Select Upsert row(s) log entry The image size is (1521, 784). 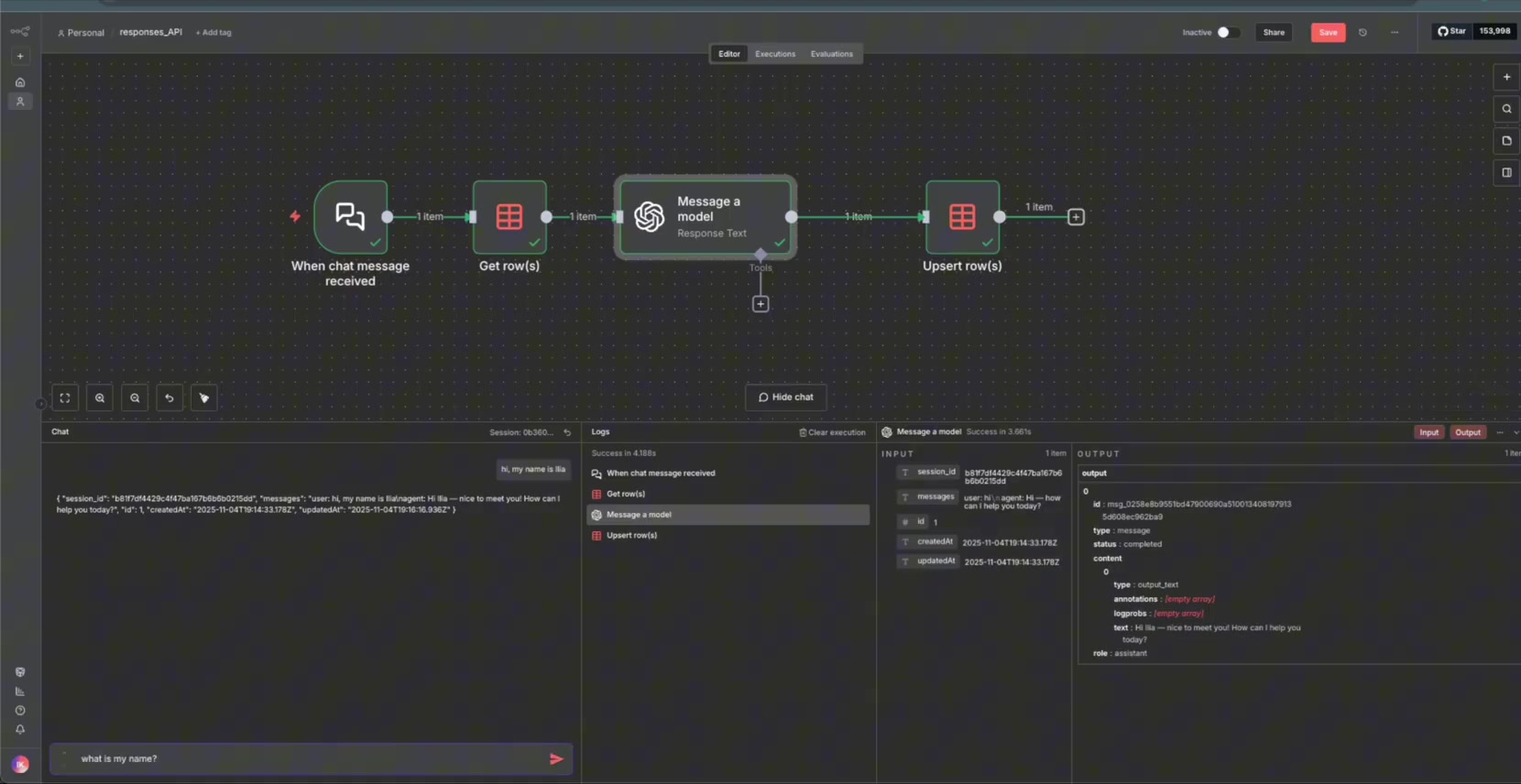tap(728, 536)
